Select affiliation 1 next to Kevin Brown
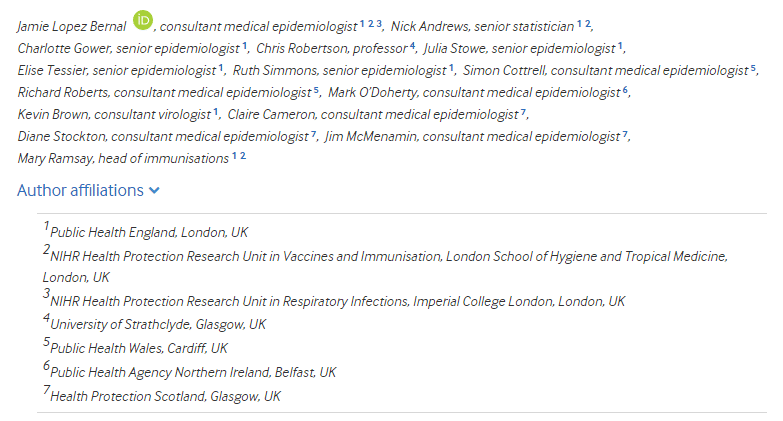This screenshot has height=421, width=783. 216,111
